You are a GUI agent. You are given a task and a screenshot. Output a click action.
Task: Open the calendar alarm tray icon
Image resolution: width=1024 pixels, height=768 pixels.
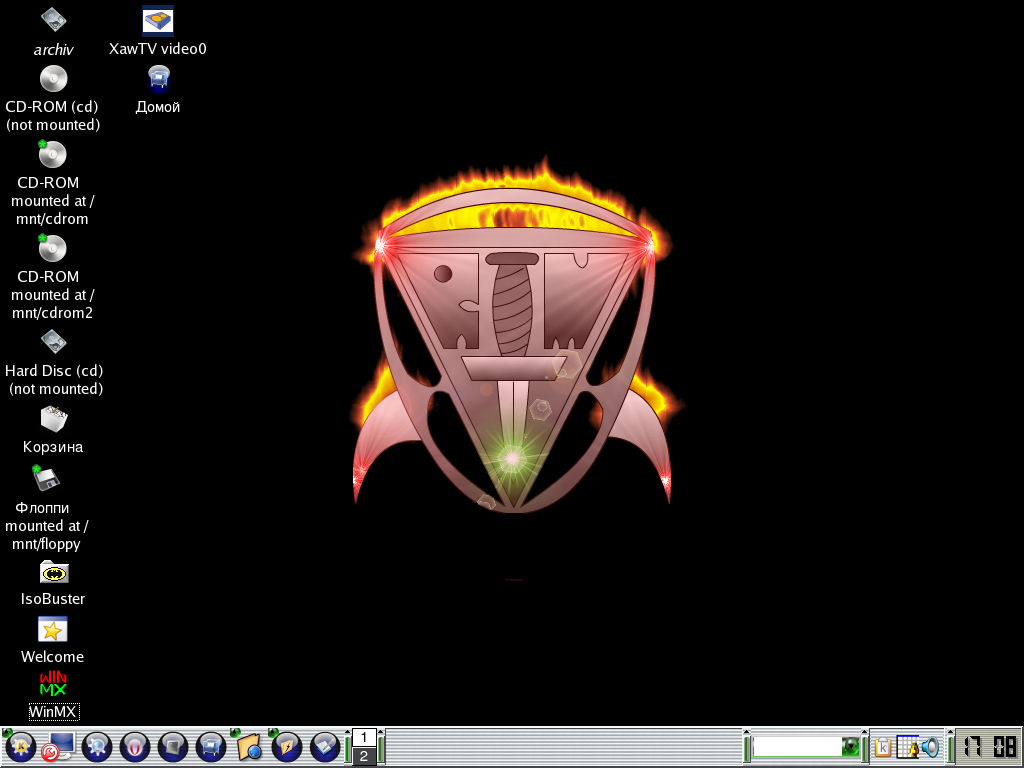907,746
